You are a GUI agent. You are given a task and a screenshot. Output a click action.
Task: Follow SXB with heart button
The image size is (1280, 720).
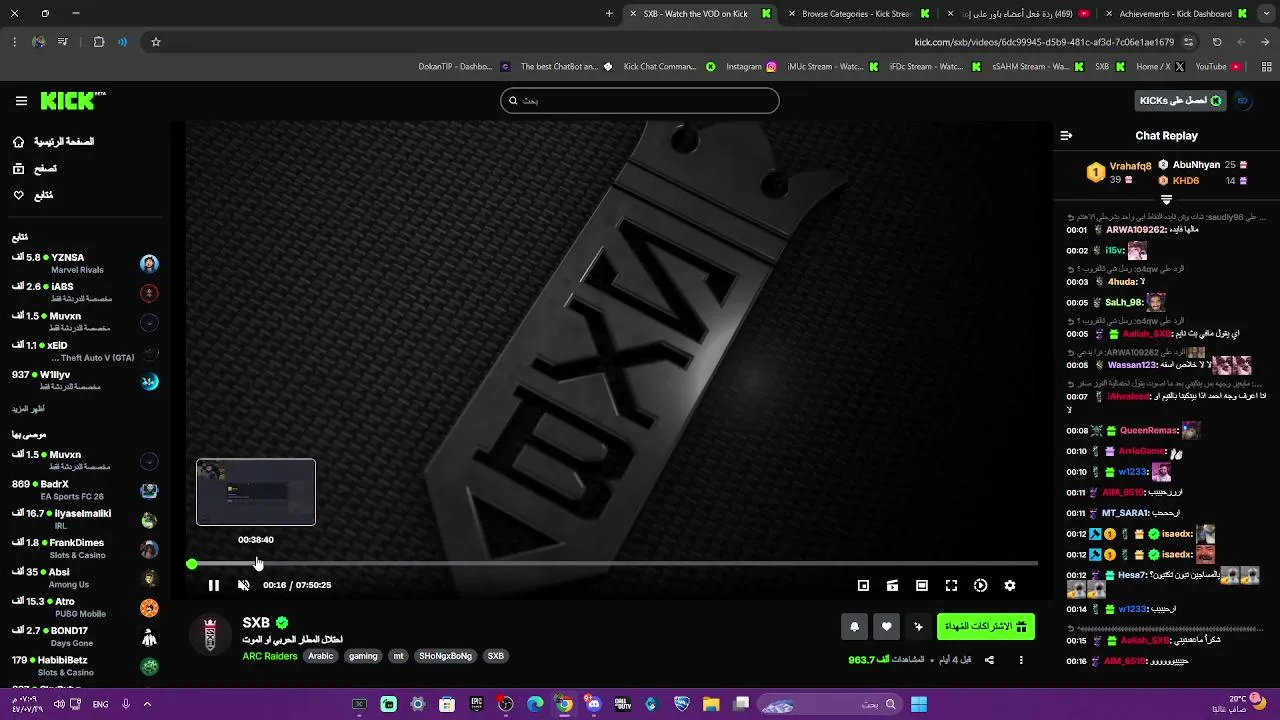pyautogui.click(x=886, y=627)
